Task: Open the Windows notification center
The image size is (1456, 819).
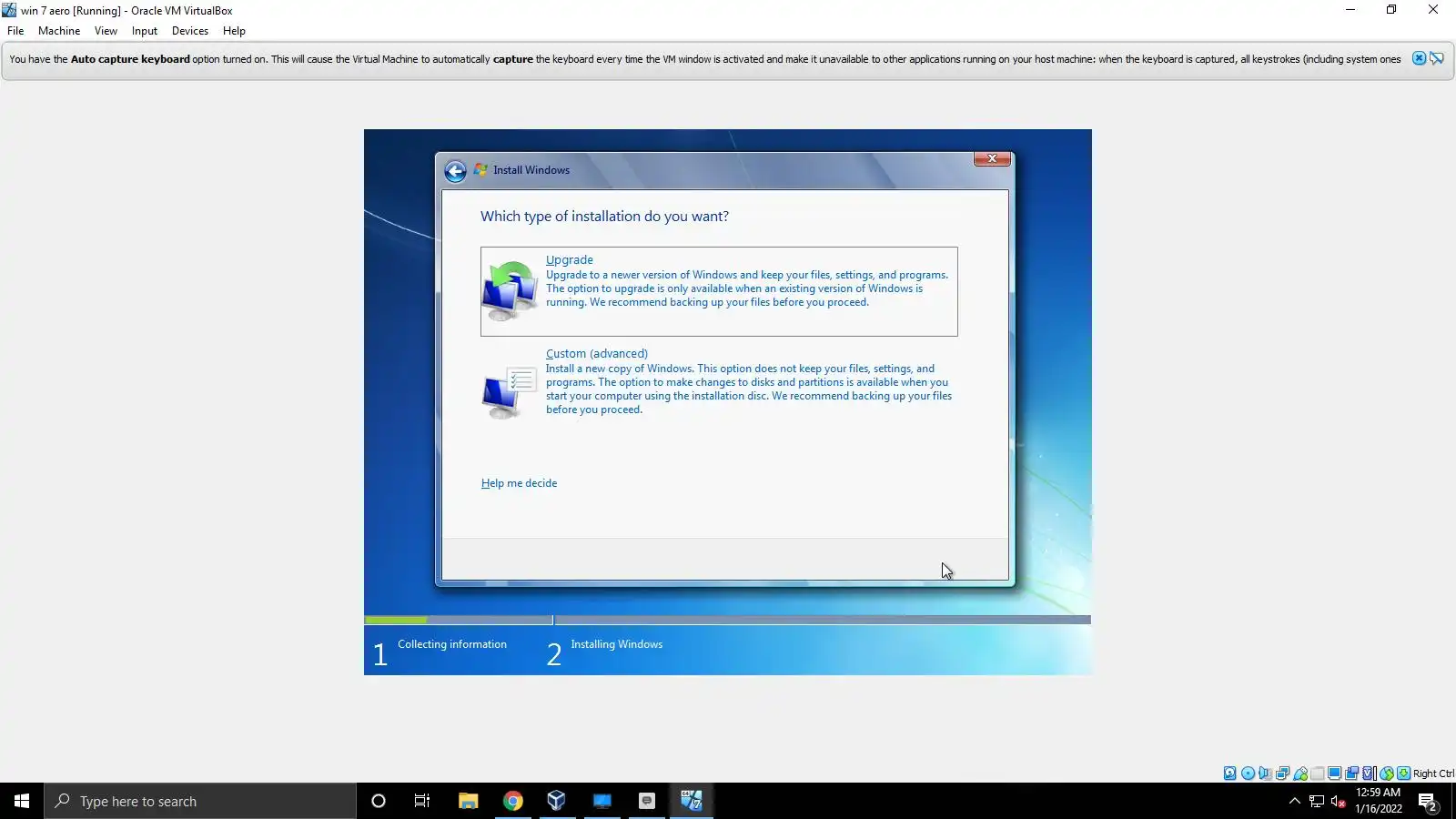Action: coord(1428,801)
